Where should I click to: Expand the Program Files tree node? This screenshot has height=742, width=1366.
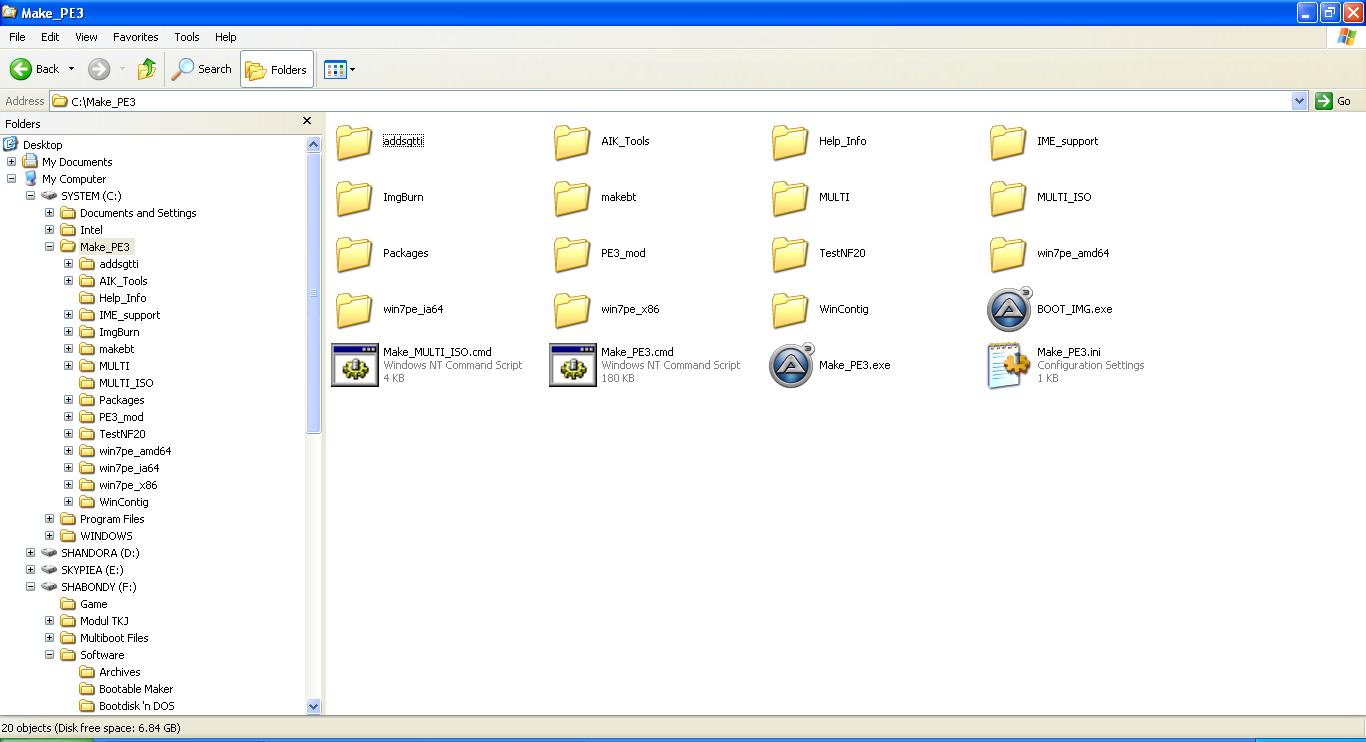pyautogui.click(x=49, y=519)
